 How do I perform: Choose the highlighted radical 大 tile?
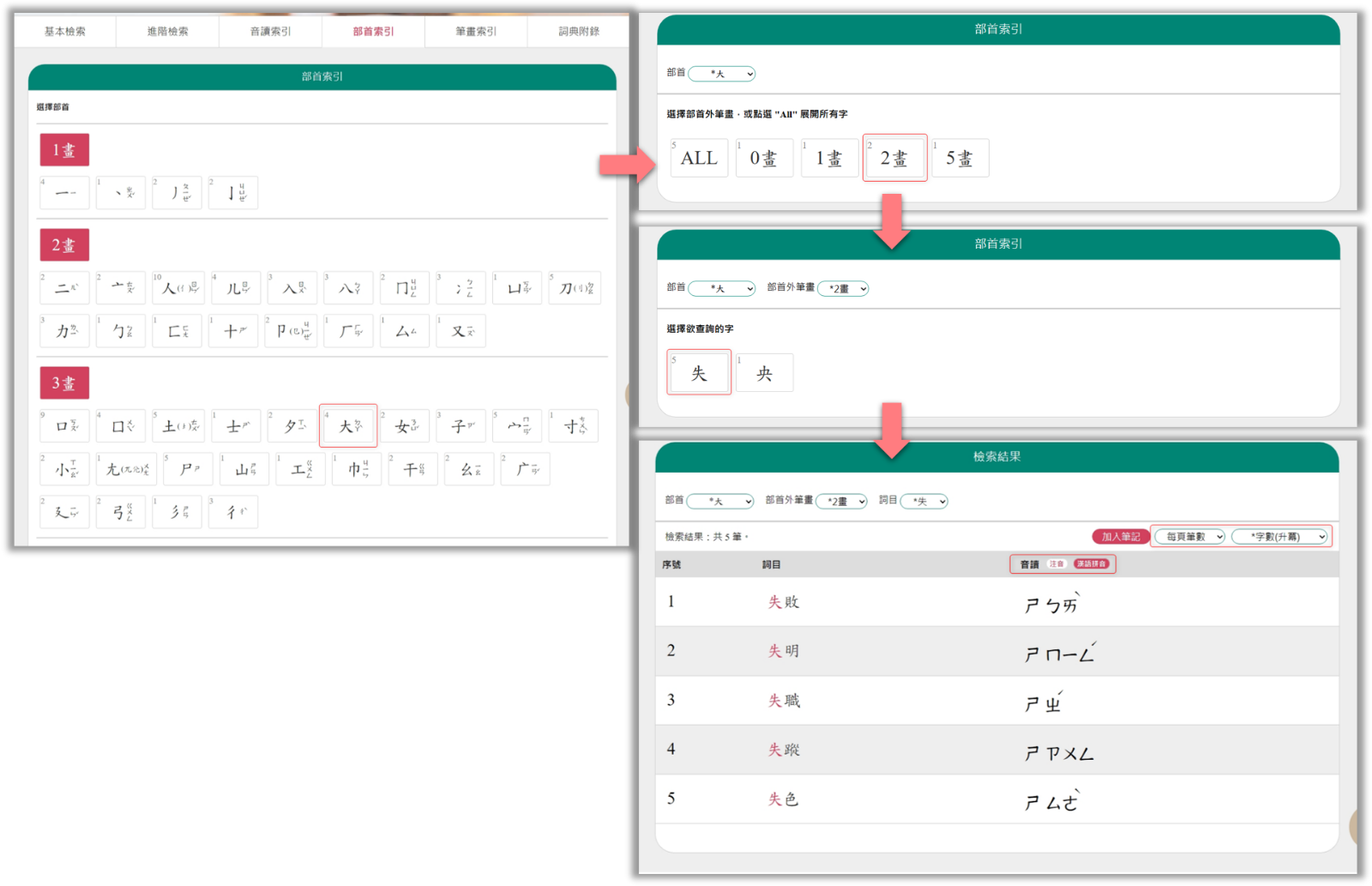tap(348, 426)
